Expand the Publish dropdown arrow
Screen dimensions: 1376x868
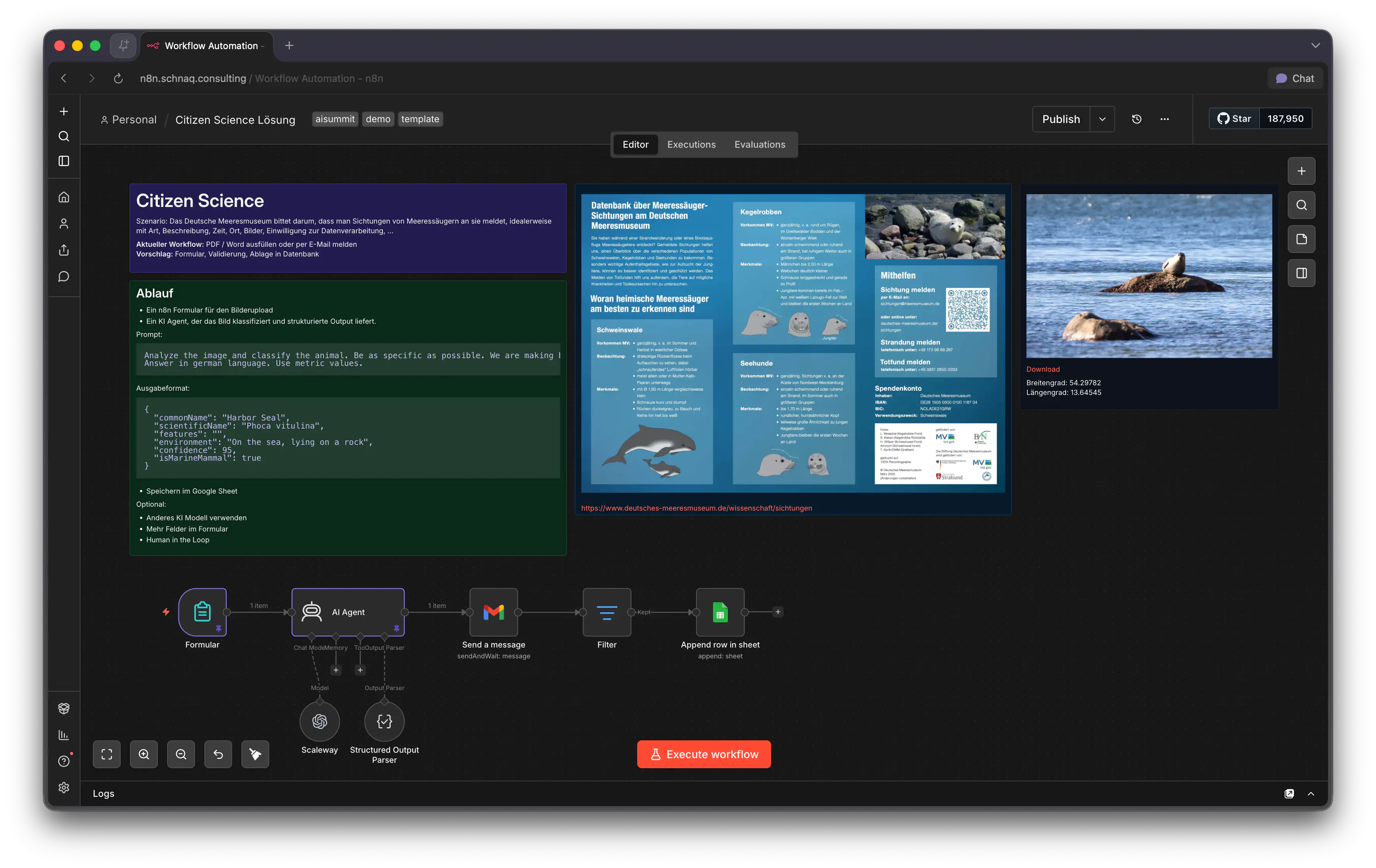1102,119
